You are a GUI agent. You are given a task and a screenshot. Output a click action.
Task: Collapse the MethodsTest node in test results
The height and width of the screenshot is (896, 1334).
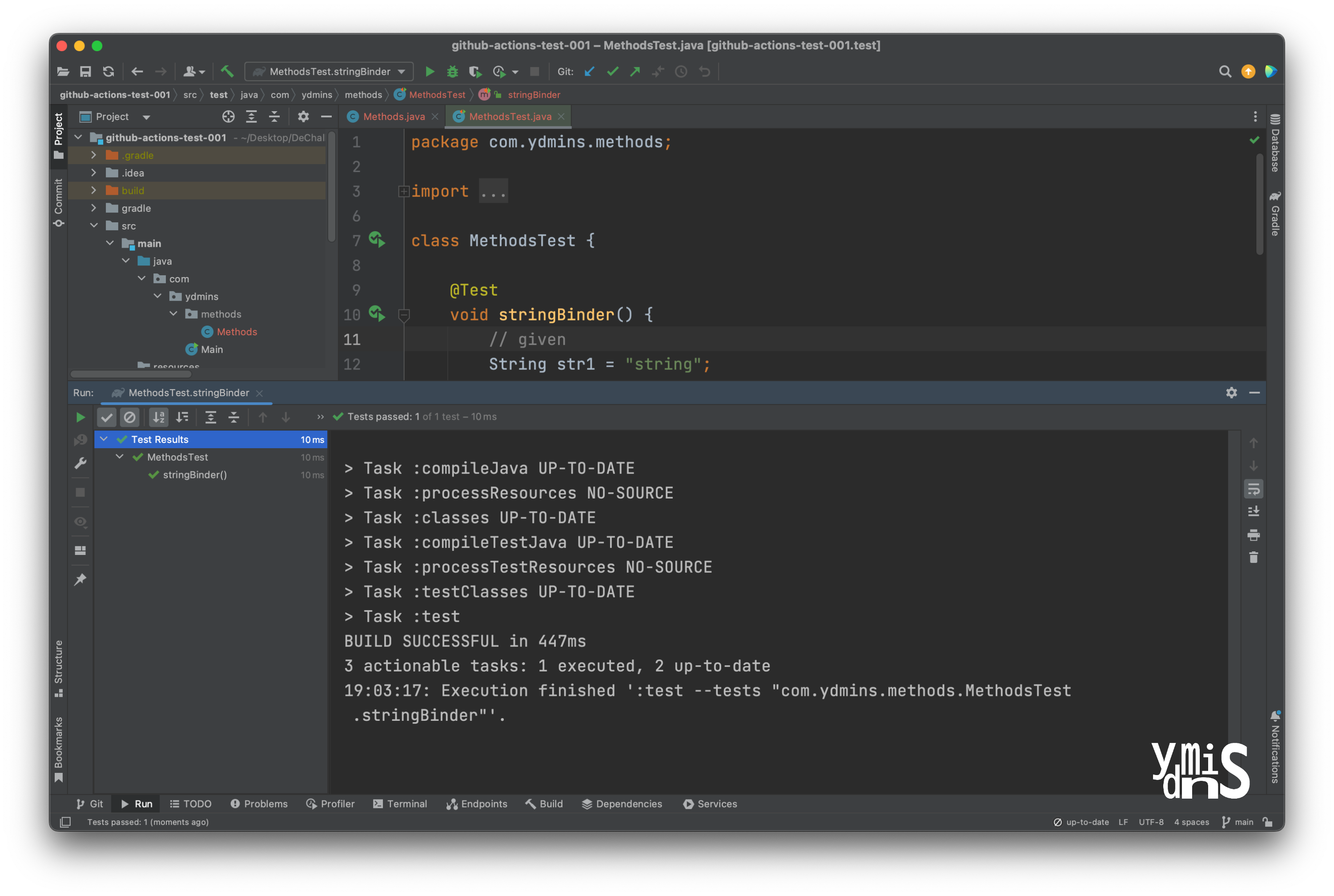pos(120,457)
